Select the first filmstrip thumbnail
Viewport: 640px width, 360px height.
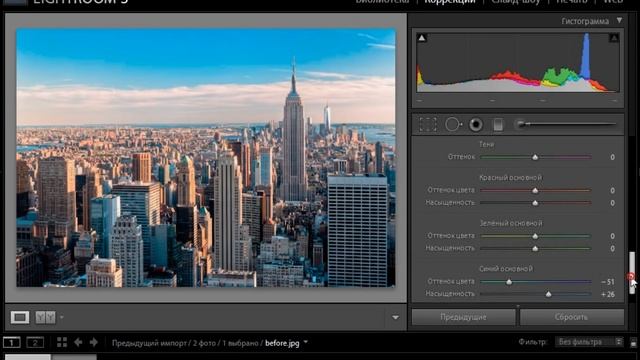tap(27, 357)
